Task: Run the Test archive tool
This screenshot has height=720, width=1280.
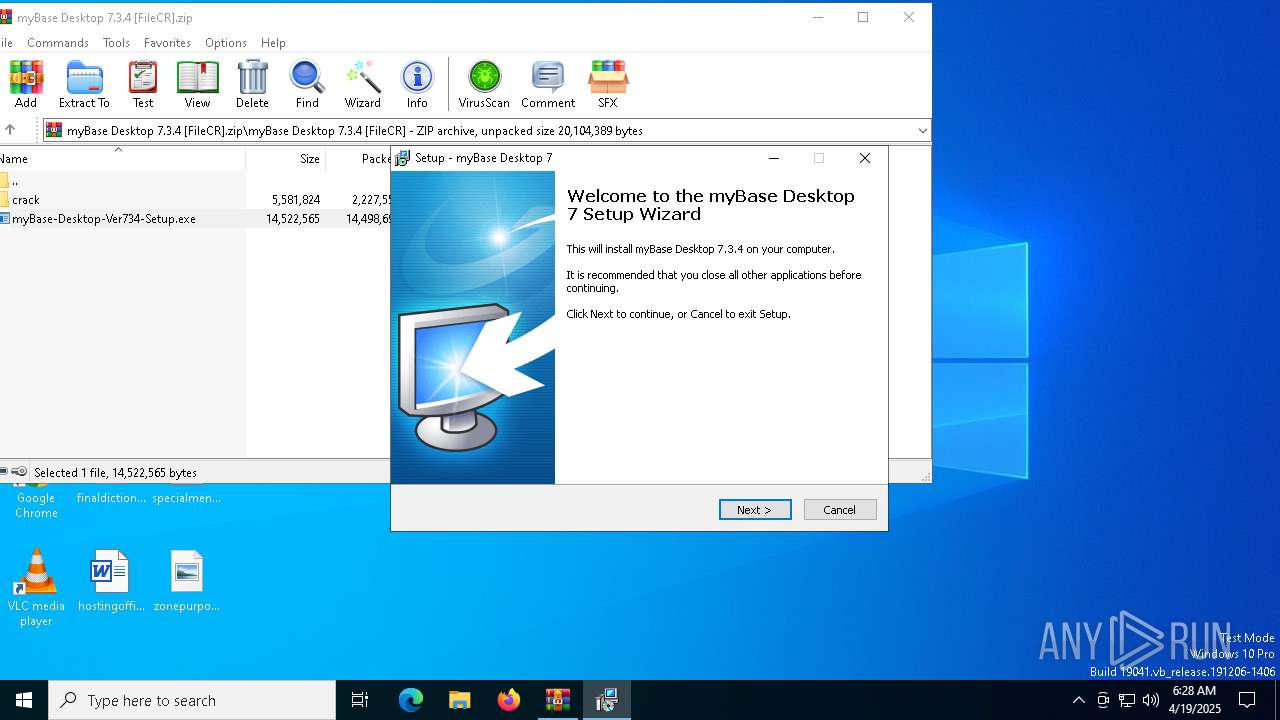Action: 143,84
